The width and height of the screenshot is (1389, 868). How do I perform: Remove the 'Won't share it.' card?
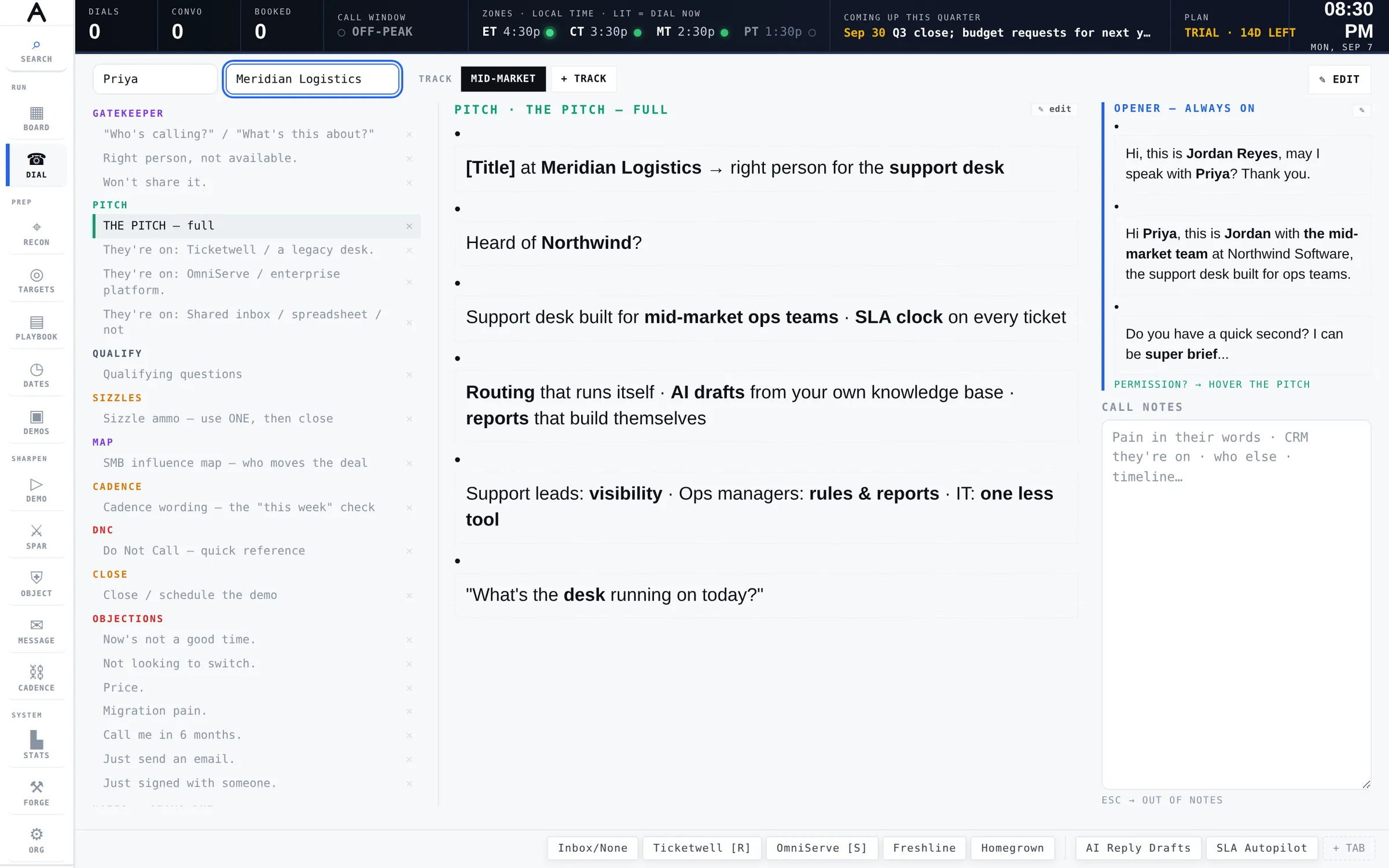[x=409, y=183]
